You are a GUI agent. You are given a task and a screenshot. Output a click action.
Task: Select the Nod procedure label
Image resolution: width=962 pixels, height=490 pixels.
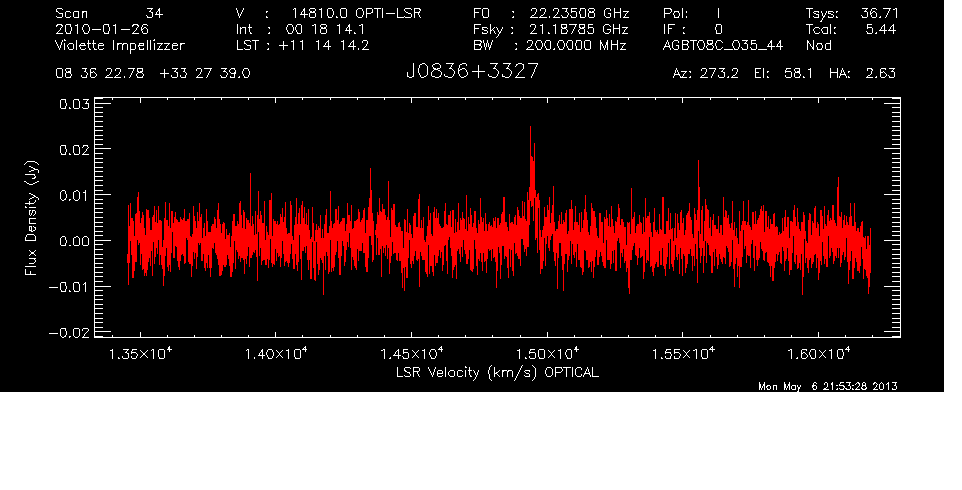pos(818,45)
